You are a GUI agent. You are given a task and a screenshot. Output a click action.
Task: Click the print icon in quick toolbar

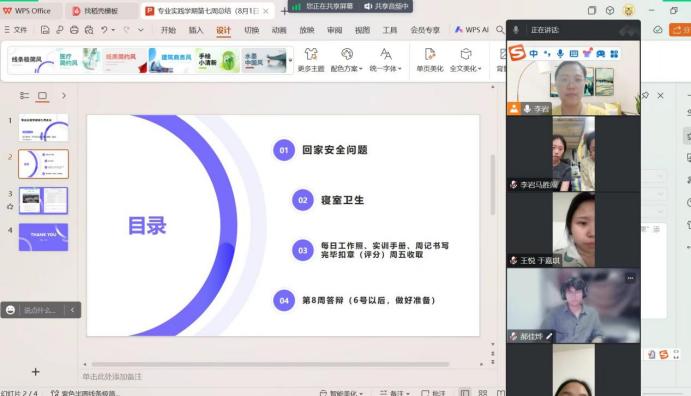74,30
